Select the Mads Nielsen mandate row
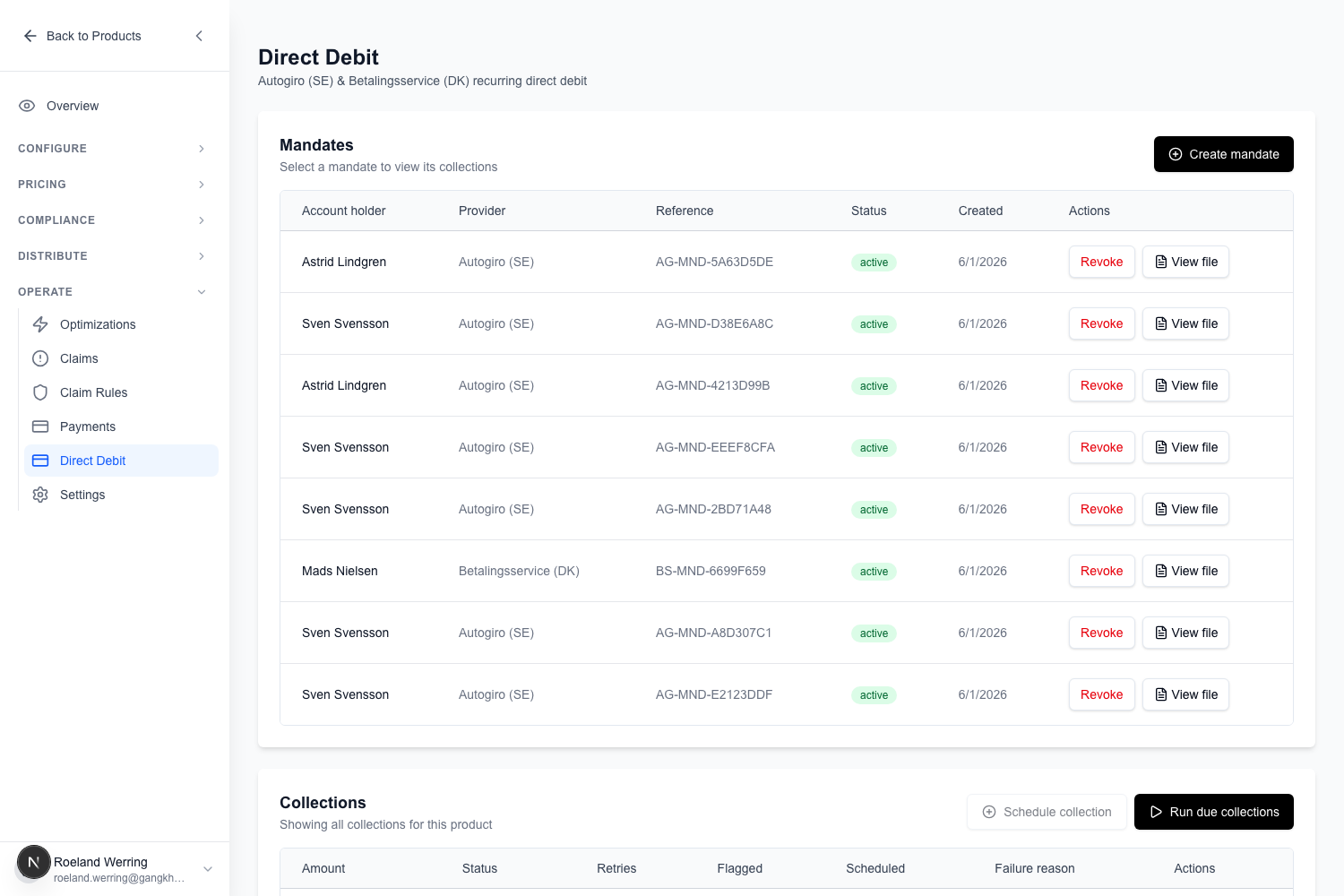1344x896 pixels. tap(787, 571)
